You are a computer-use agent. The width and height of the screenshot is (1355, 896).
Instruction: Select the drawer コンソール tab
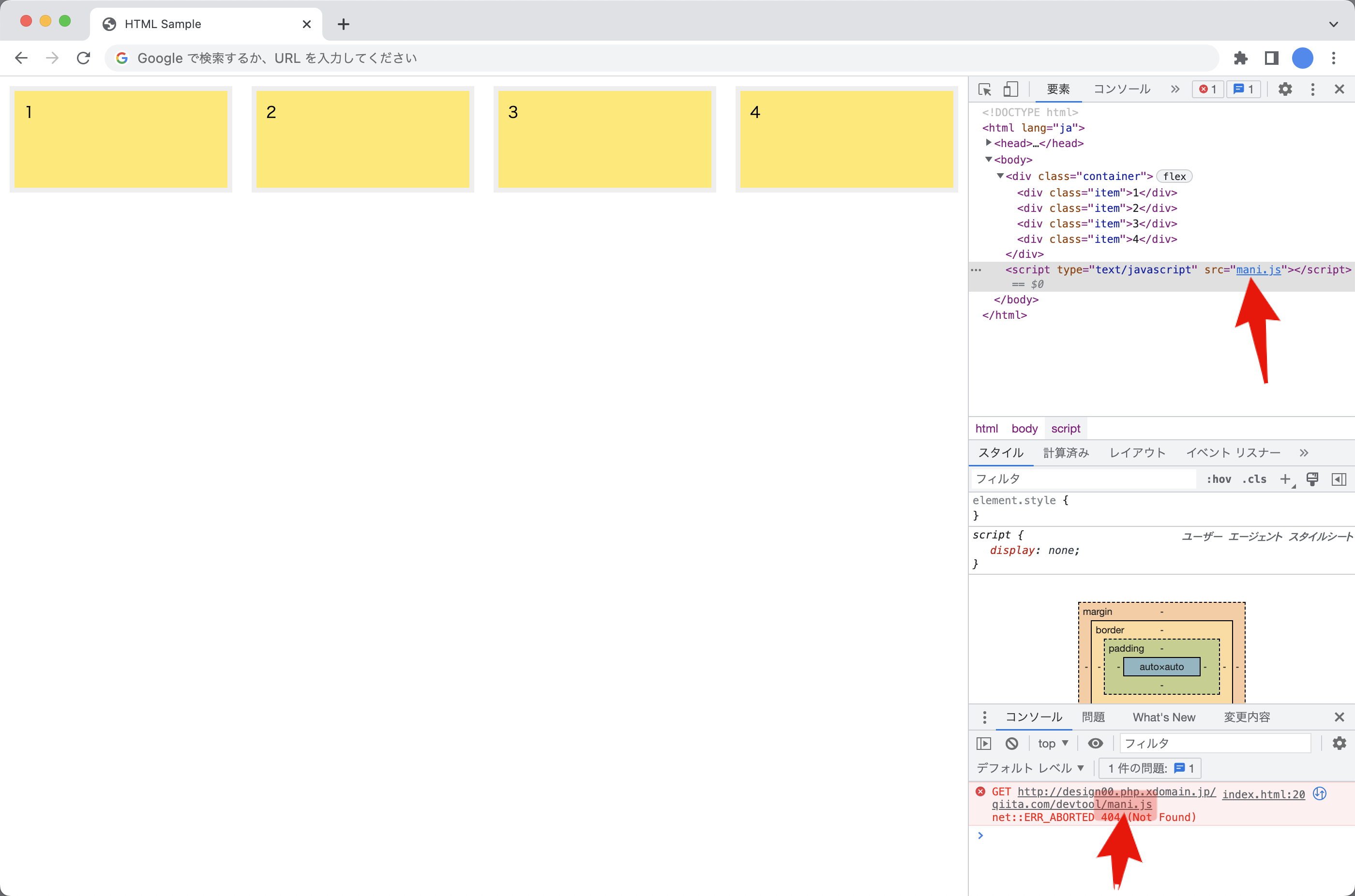click(x=1033, y=717)
